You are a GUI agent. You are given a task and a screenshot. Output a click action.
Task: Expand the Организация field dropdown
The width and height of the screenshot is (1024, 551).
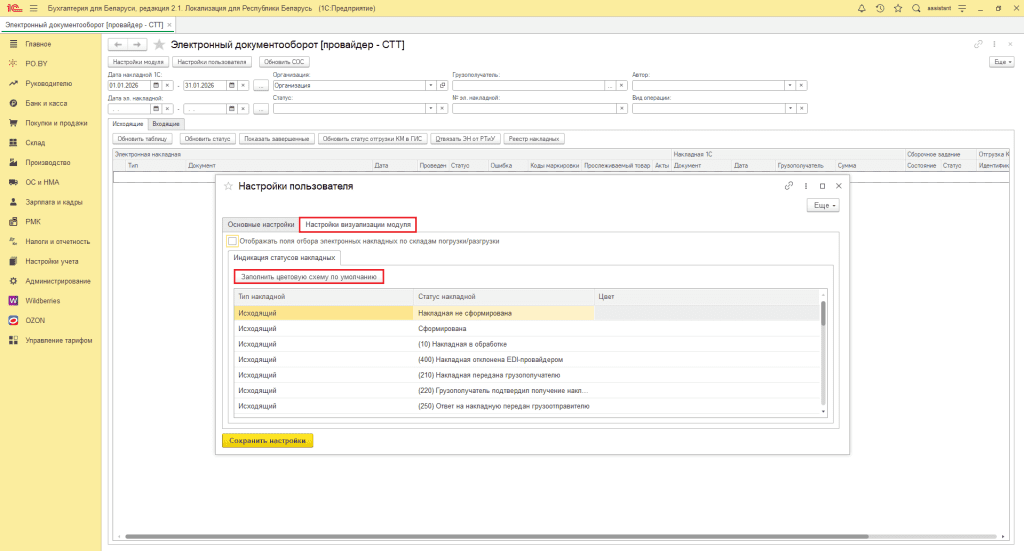point(430,86)
